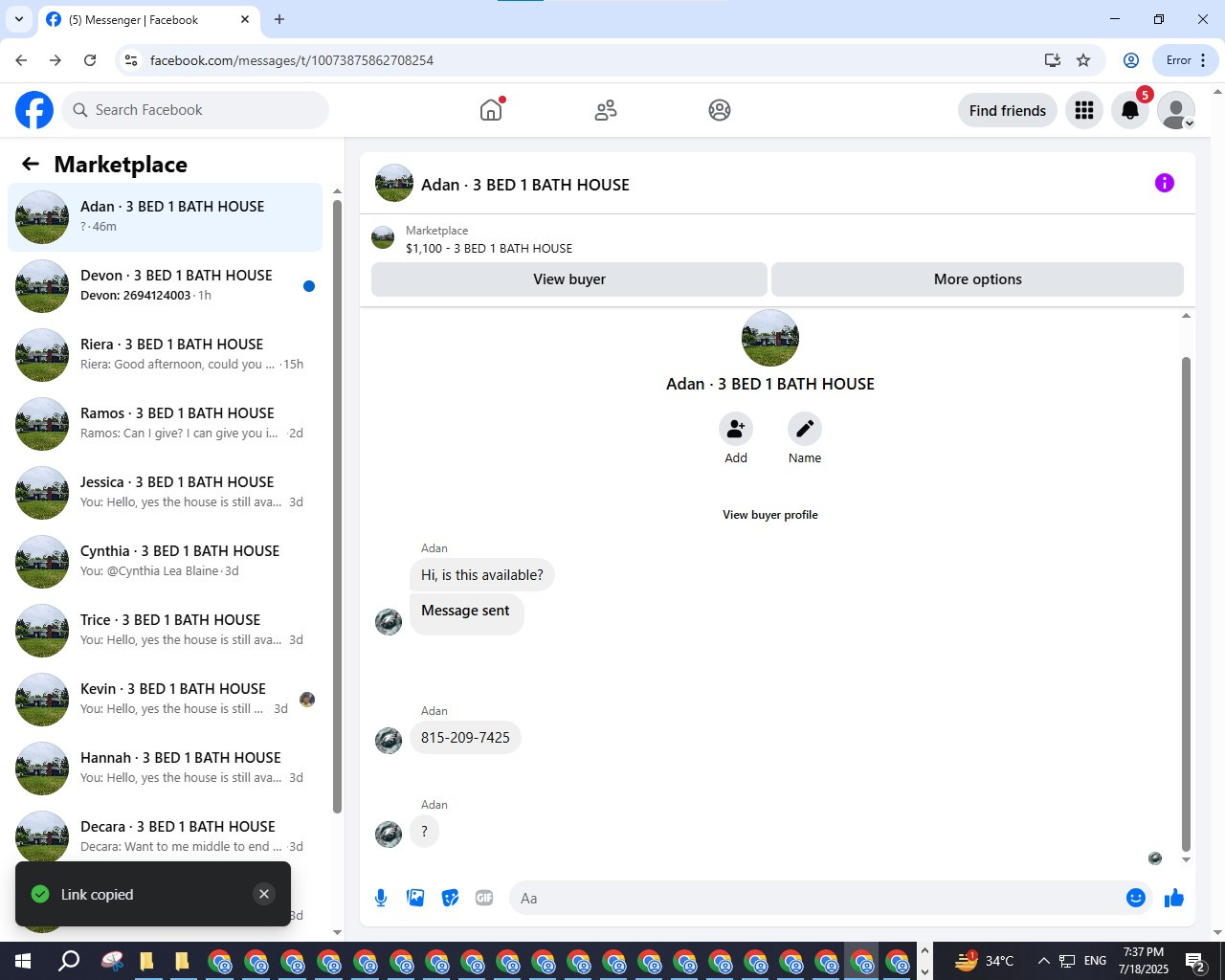Open the Facebook menu grid icon
This screenshot has width=1225, height=980.
(x=1084, y=110)
